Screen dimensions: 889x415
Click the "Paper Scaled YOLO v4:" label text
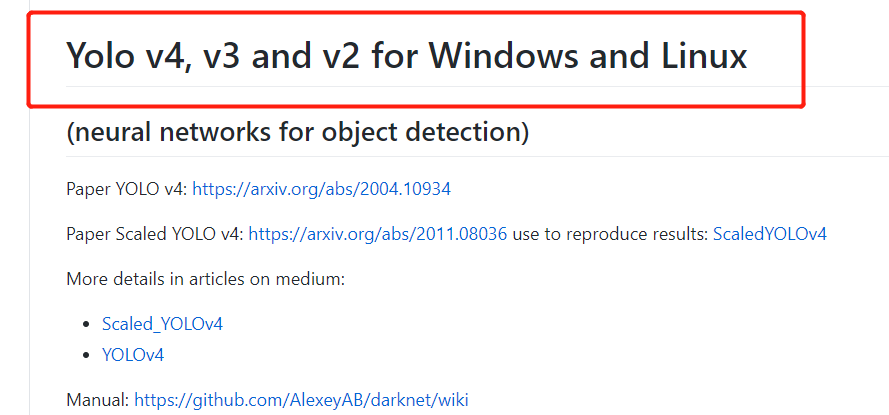(x=155, y=234)
